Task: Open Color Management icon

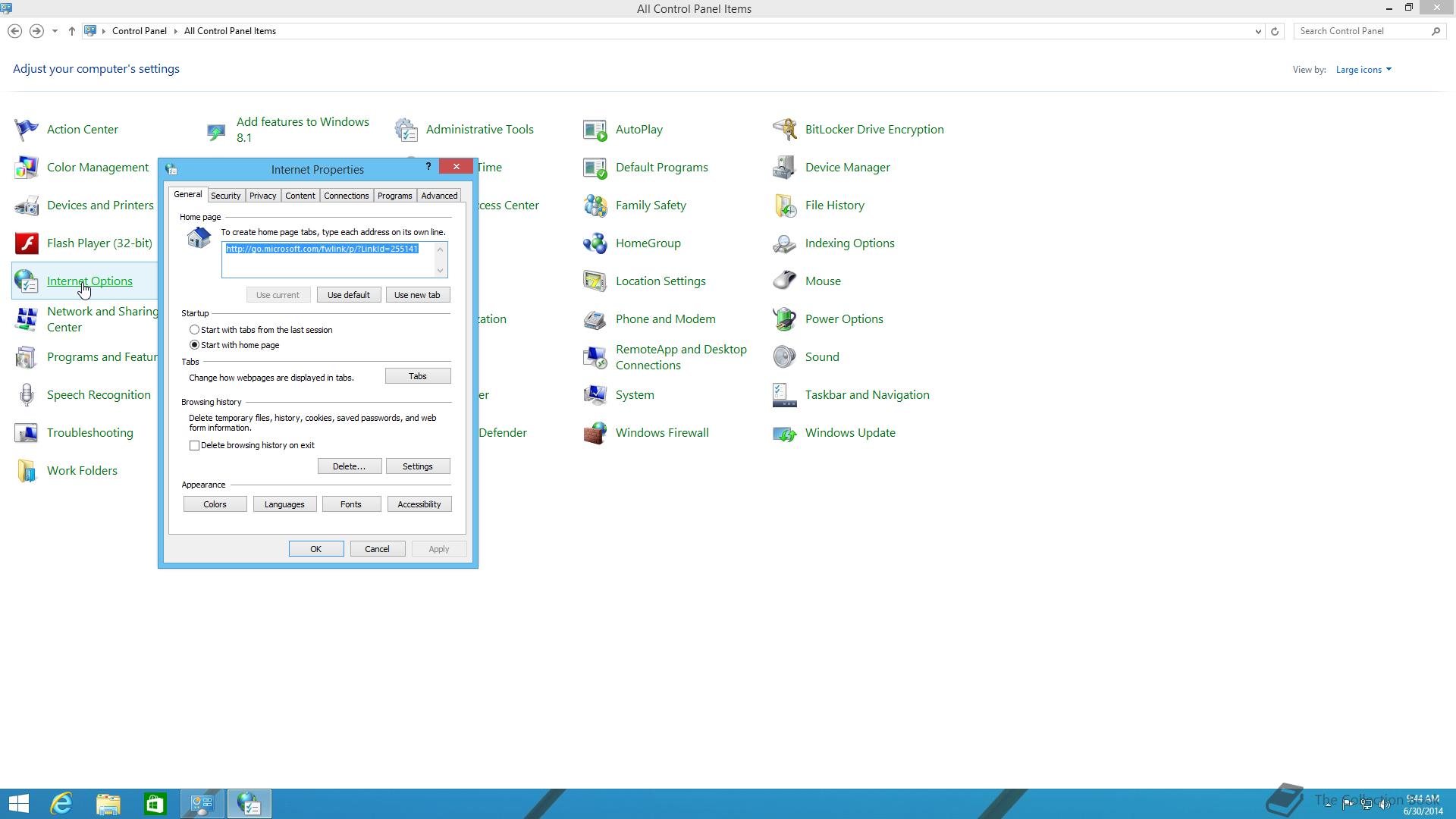Action: [x=27, y=168]
